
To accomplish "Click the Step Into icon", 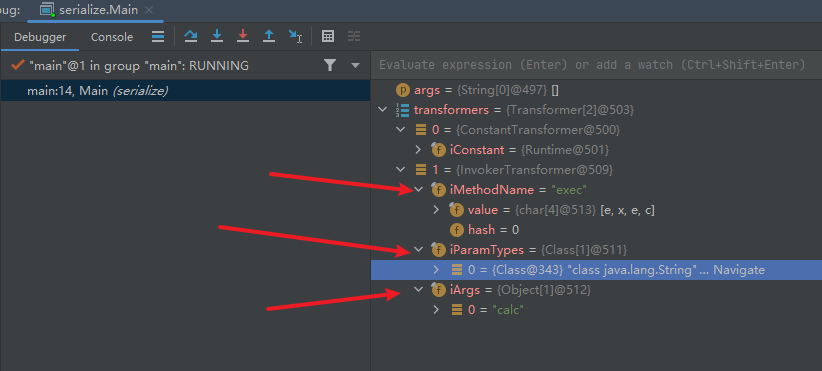I will tap(217, 36).
